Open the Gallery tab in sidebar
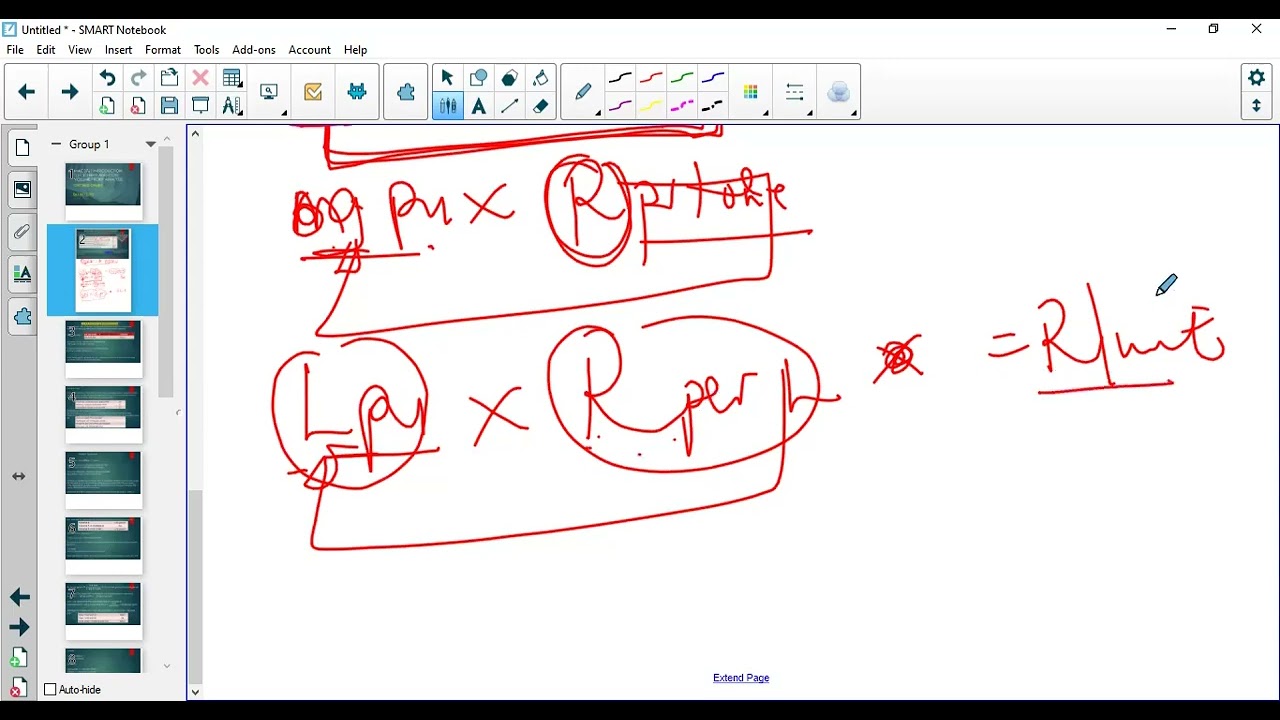This screenshot has width=1280, height=720. [22, 189]
